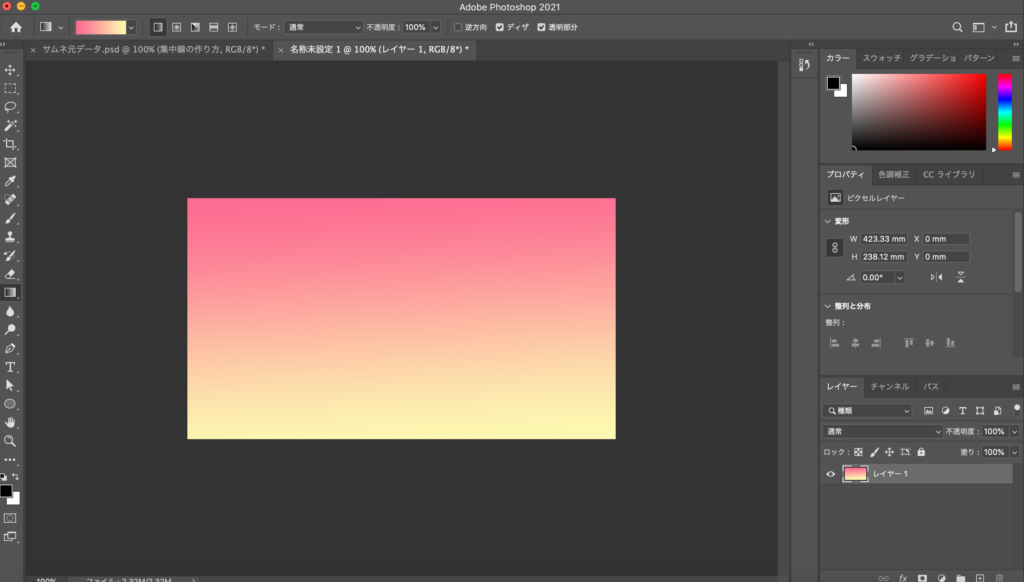
Task: Disable the ディザ checkbox
Action: pyautogui.click(x=500, y=27)
